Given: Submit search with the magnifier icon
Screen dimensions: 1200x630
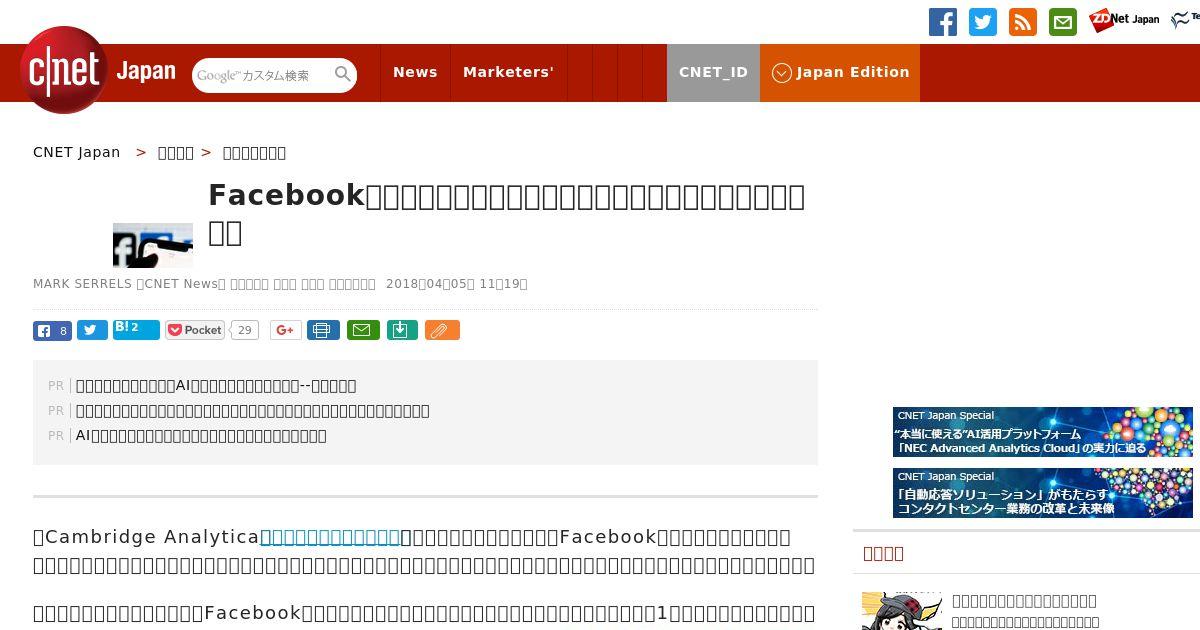Looking at the screenshot, I should [343, 74].
